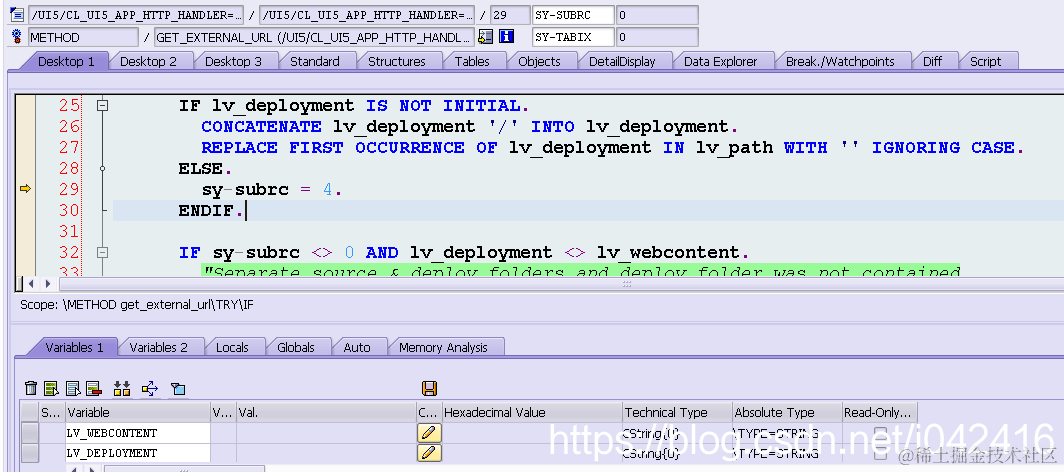Click the program icon beside the first path field

(17, 15)
